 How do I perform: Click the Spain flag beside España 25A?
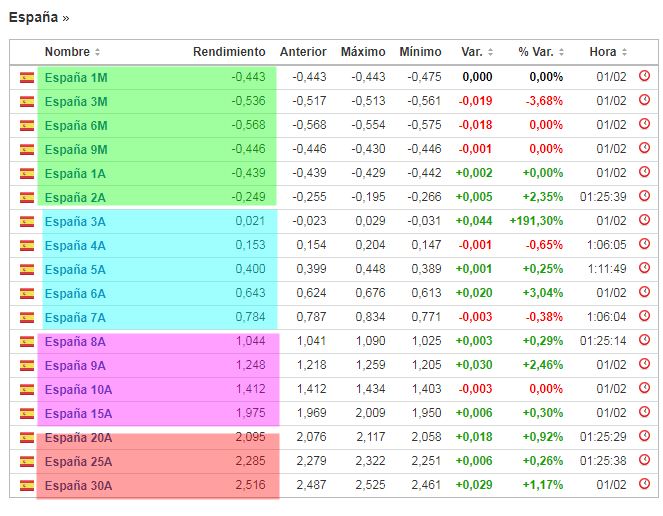pyautogui.click(x=27, y=461)
